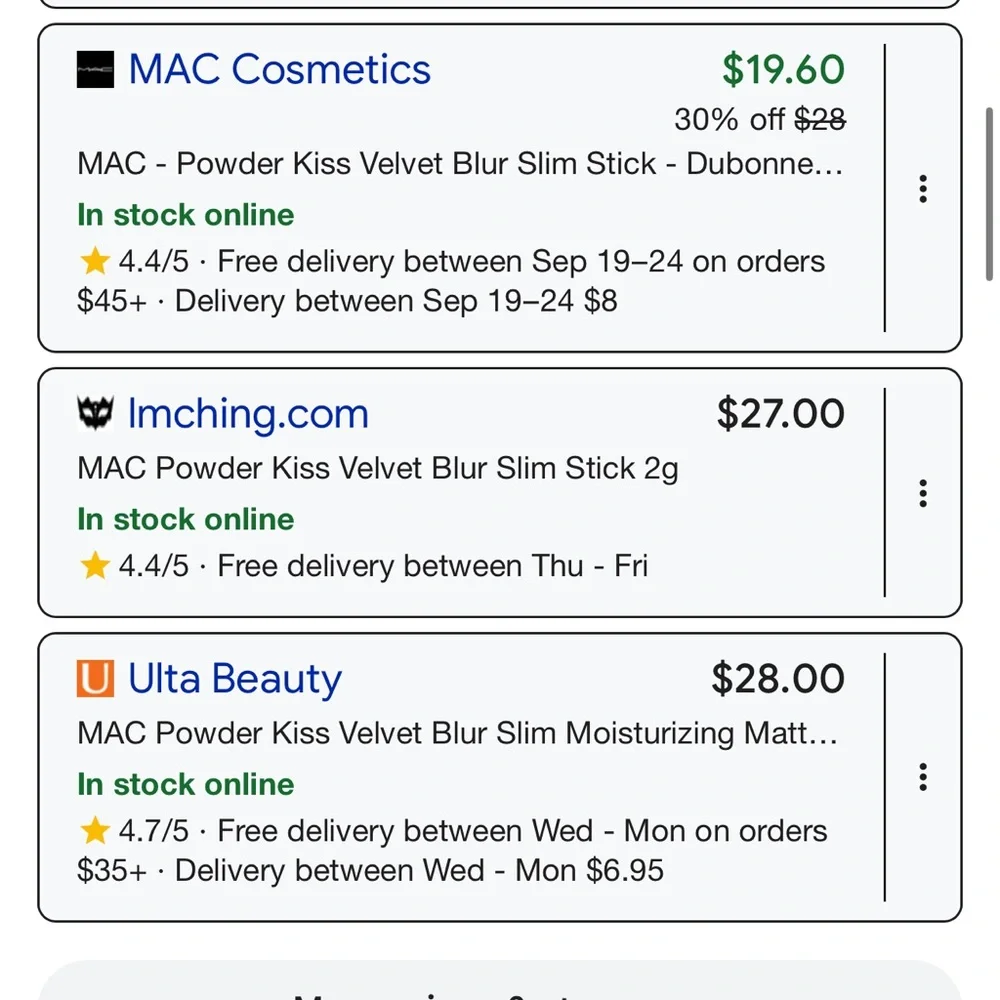The height and width of the screenshot is (1000, 1000).
Task: Open the three-dot menu for MAC Cosmetics
Action: coord(923,188)
